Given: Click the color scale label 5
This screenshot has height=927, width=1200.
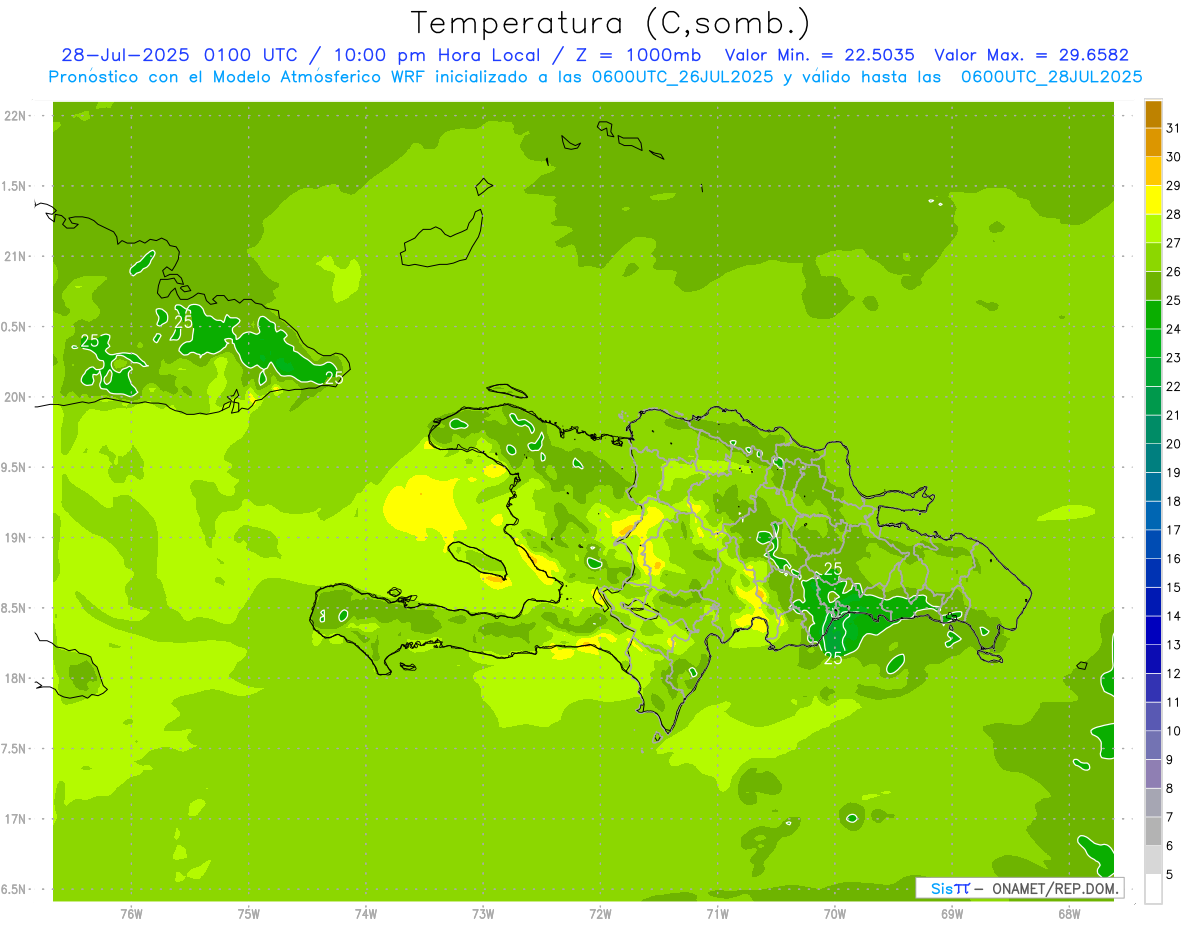Looking at the screenshot, I should (1170, 874).
